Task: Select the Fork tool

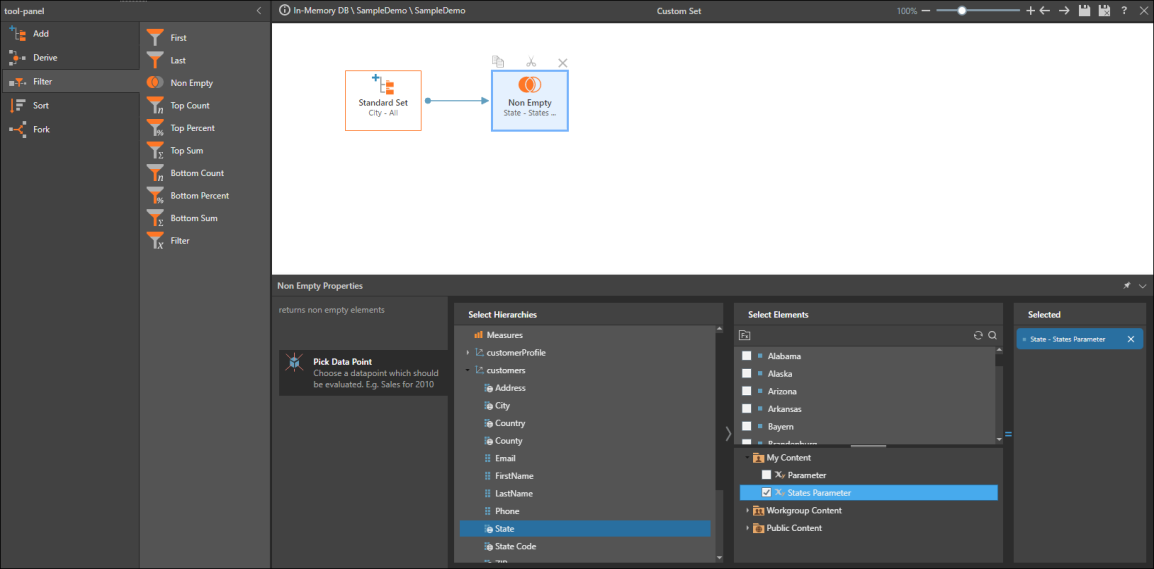Action: tap(70, 129)
